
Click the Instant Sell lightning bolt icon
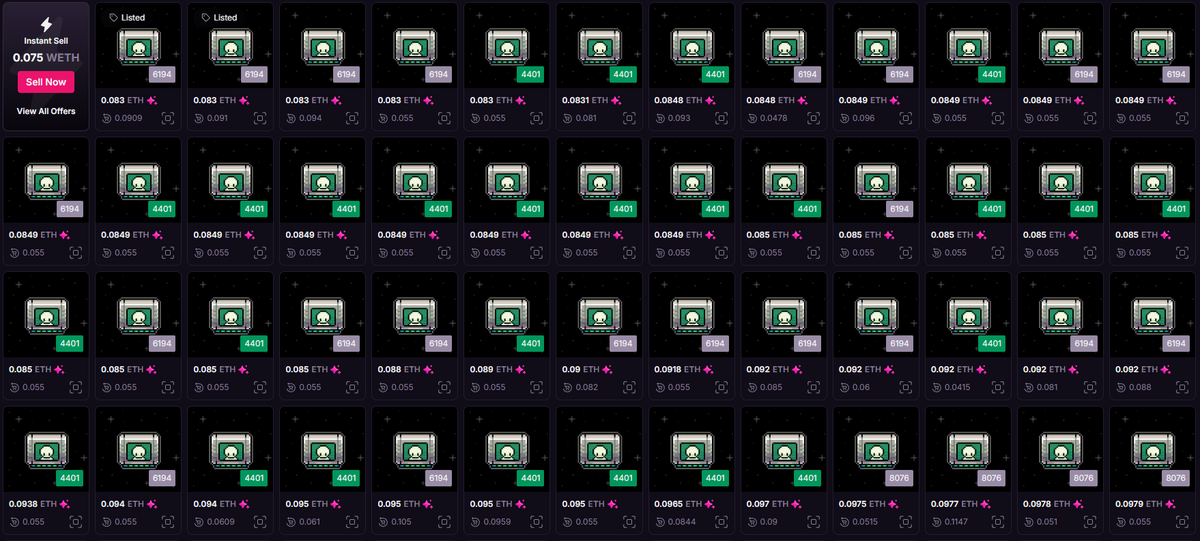pyautogui.click(x=46, y=24)
